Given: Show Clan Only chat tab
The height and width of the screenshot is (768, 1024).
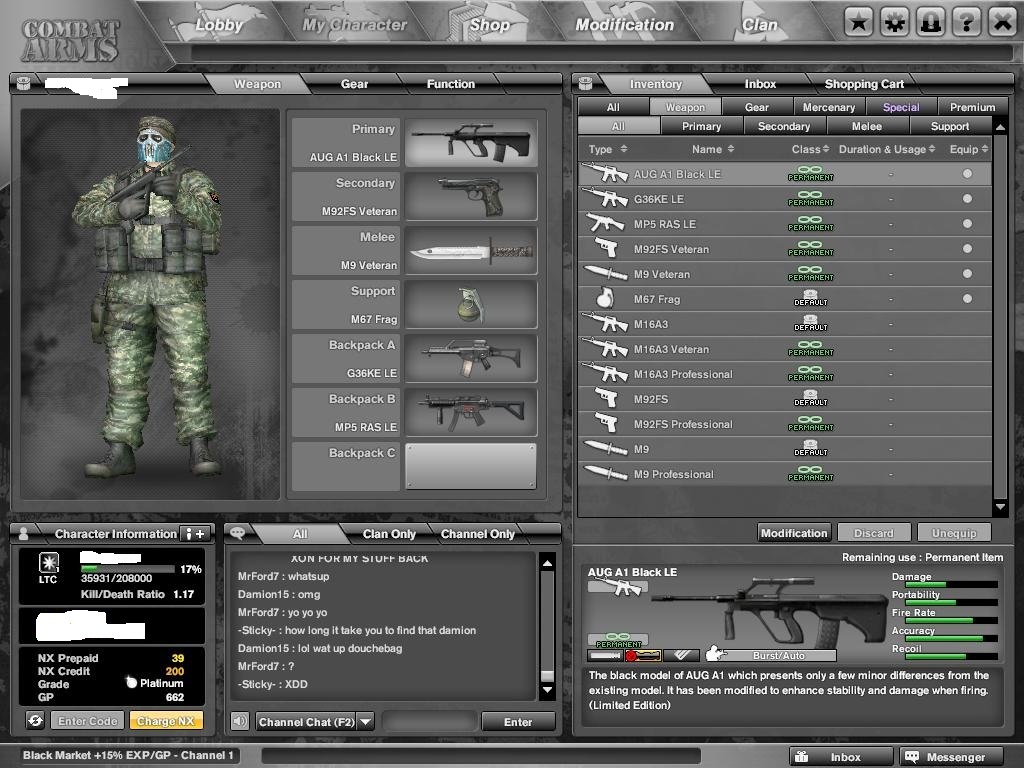Looking at the screenshot, I should click(389, 534).
